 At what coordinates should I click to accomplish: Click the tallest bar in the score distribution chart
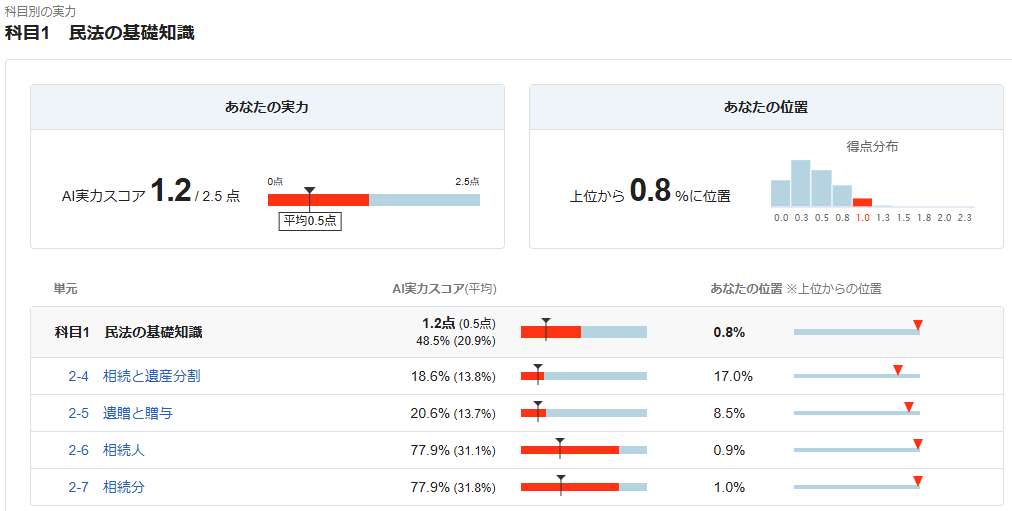click(800, 183)
